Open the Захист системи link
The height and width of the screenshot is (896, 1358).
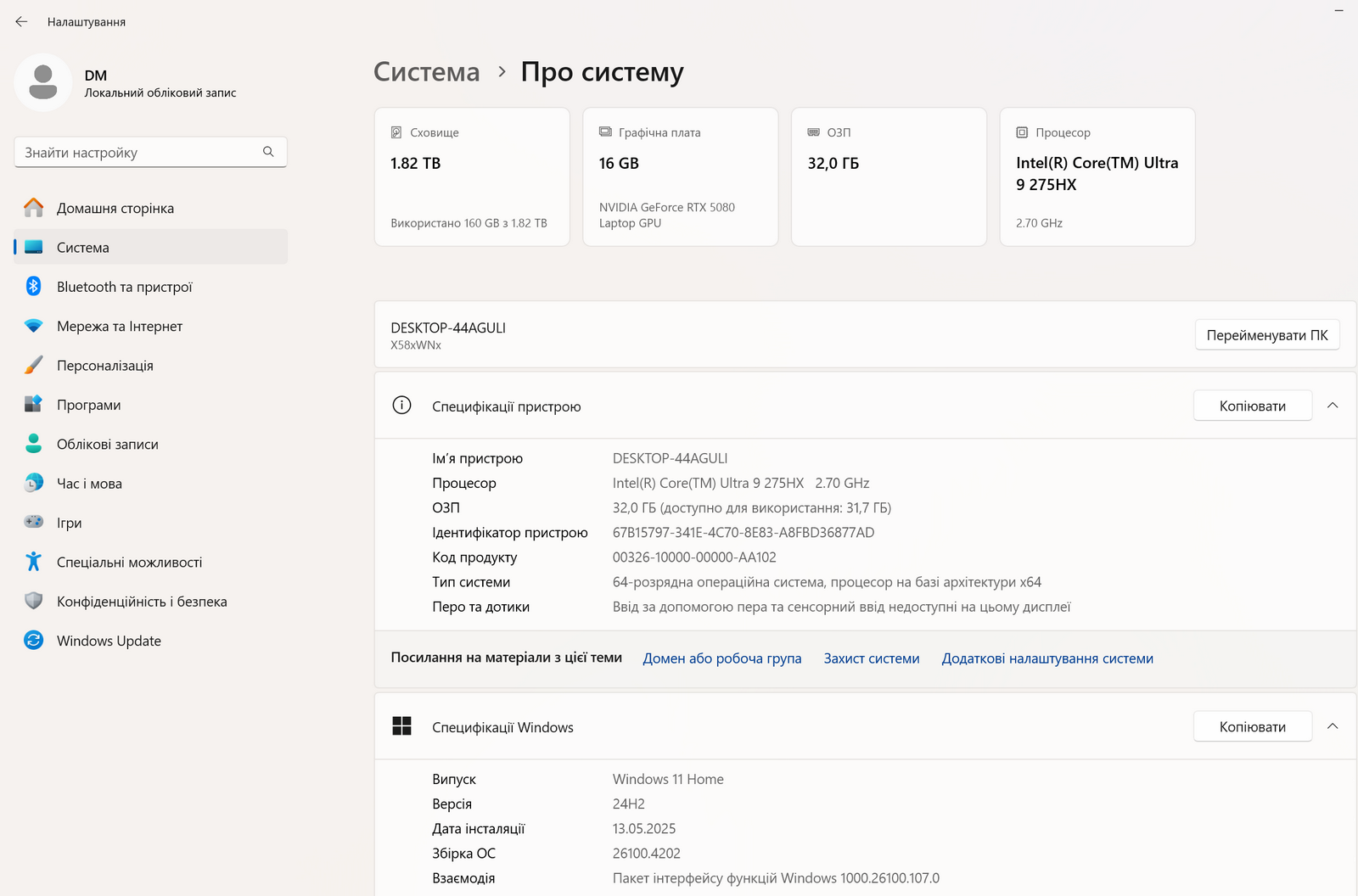pos(872,658)
